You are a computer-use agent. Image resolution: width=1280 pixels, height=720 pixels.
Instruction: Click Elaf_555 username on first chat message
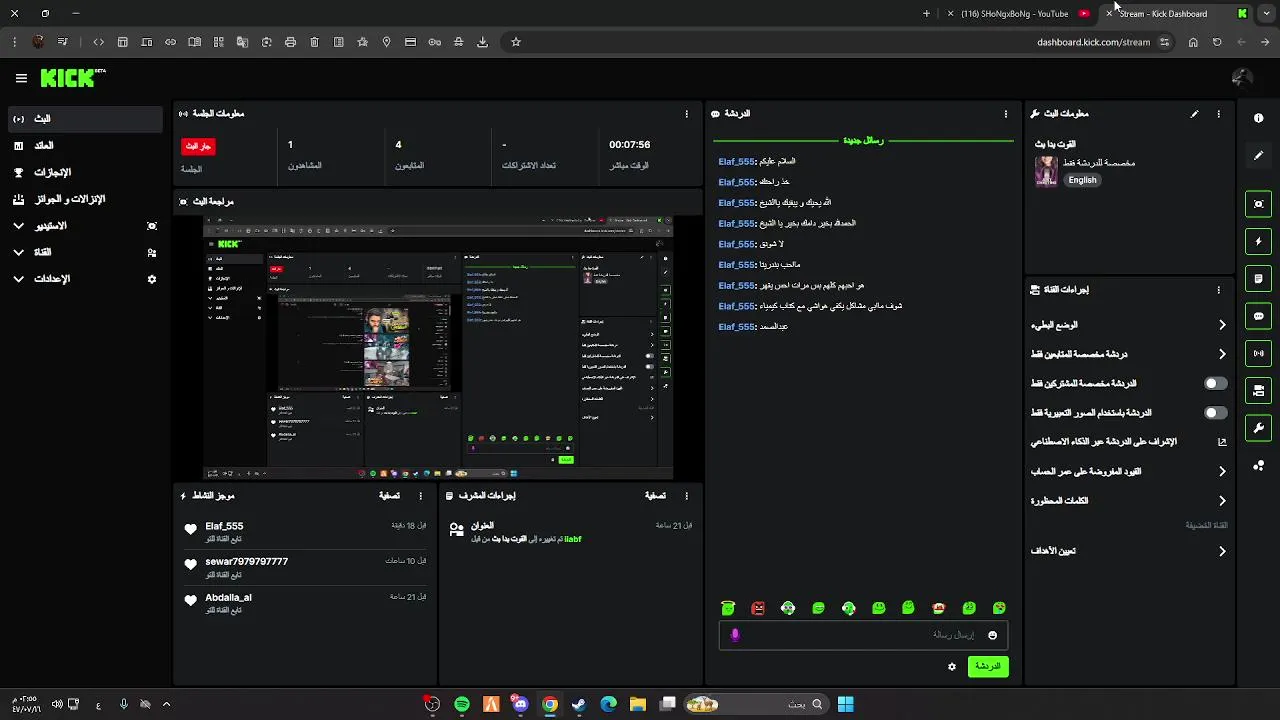pos(736,162)
